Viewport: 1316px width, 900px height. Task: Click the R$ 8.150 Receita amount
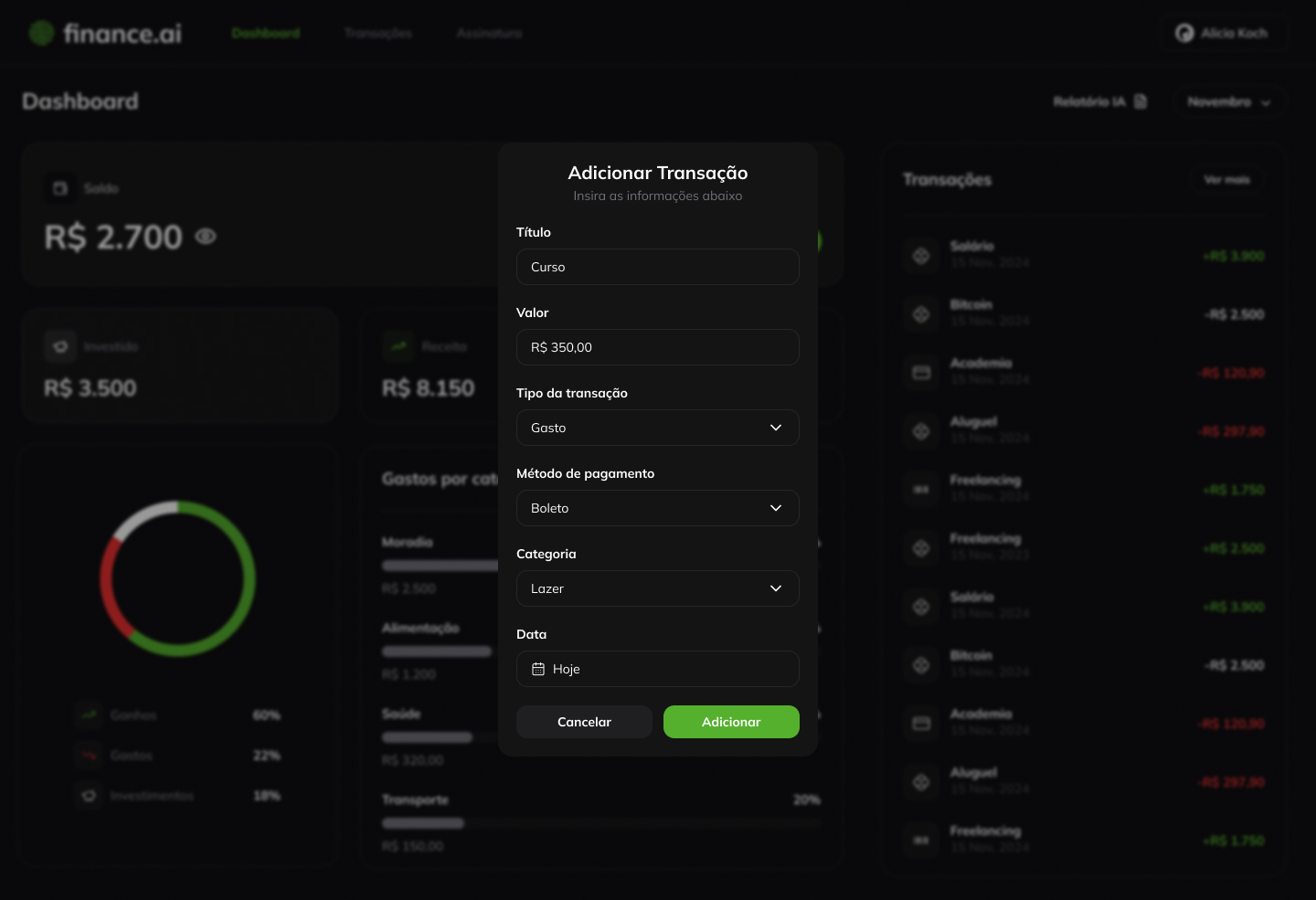pos(429,388)
